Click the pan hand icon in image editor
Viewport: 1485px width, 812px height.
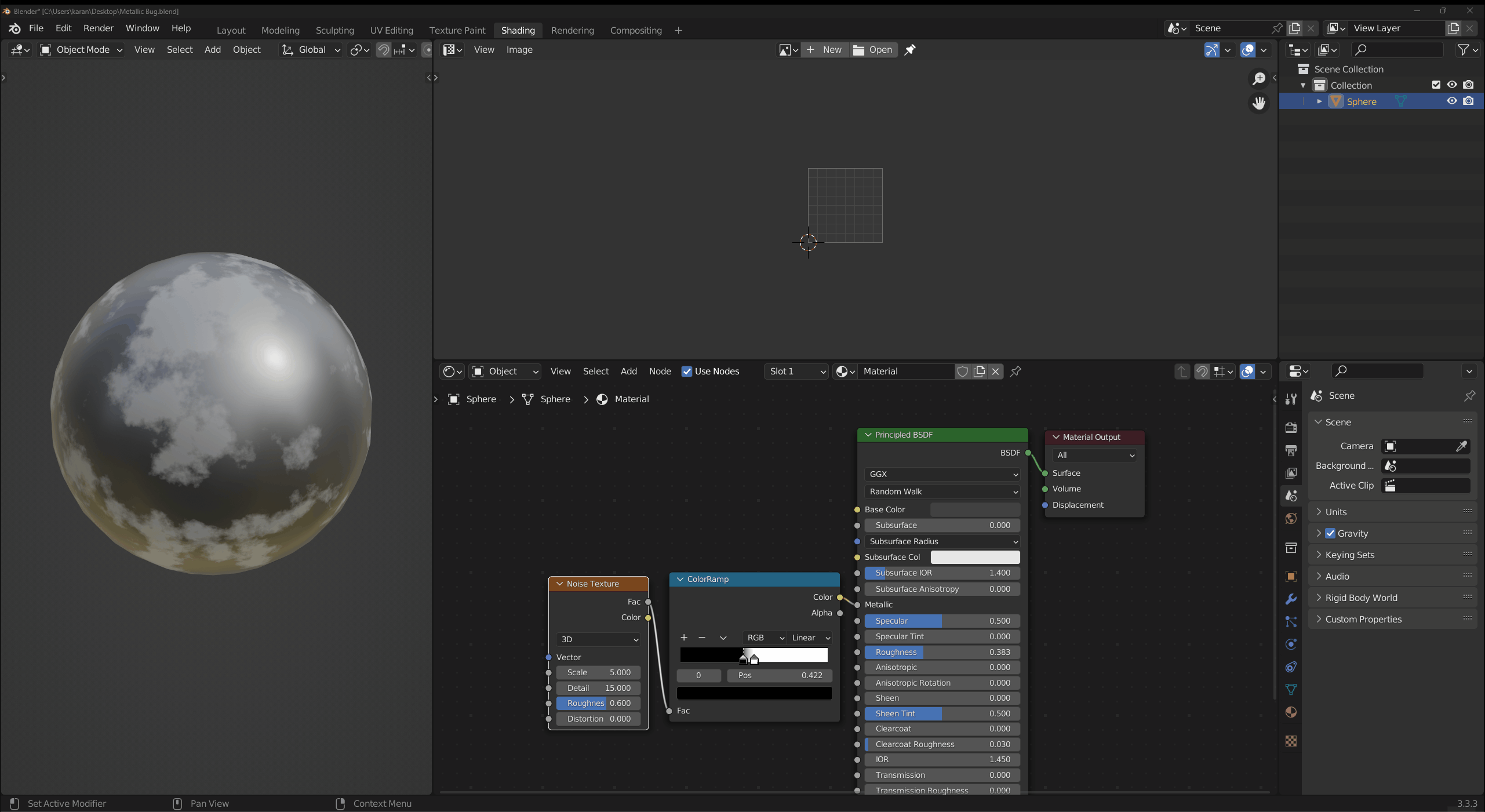tap(1258, 103)
